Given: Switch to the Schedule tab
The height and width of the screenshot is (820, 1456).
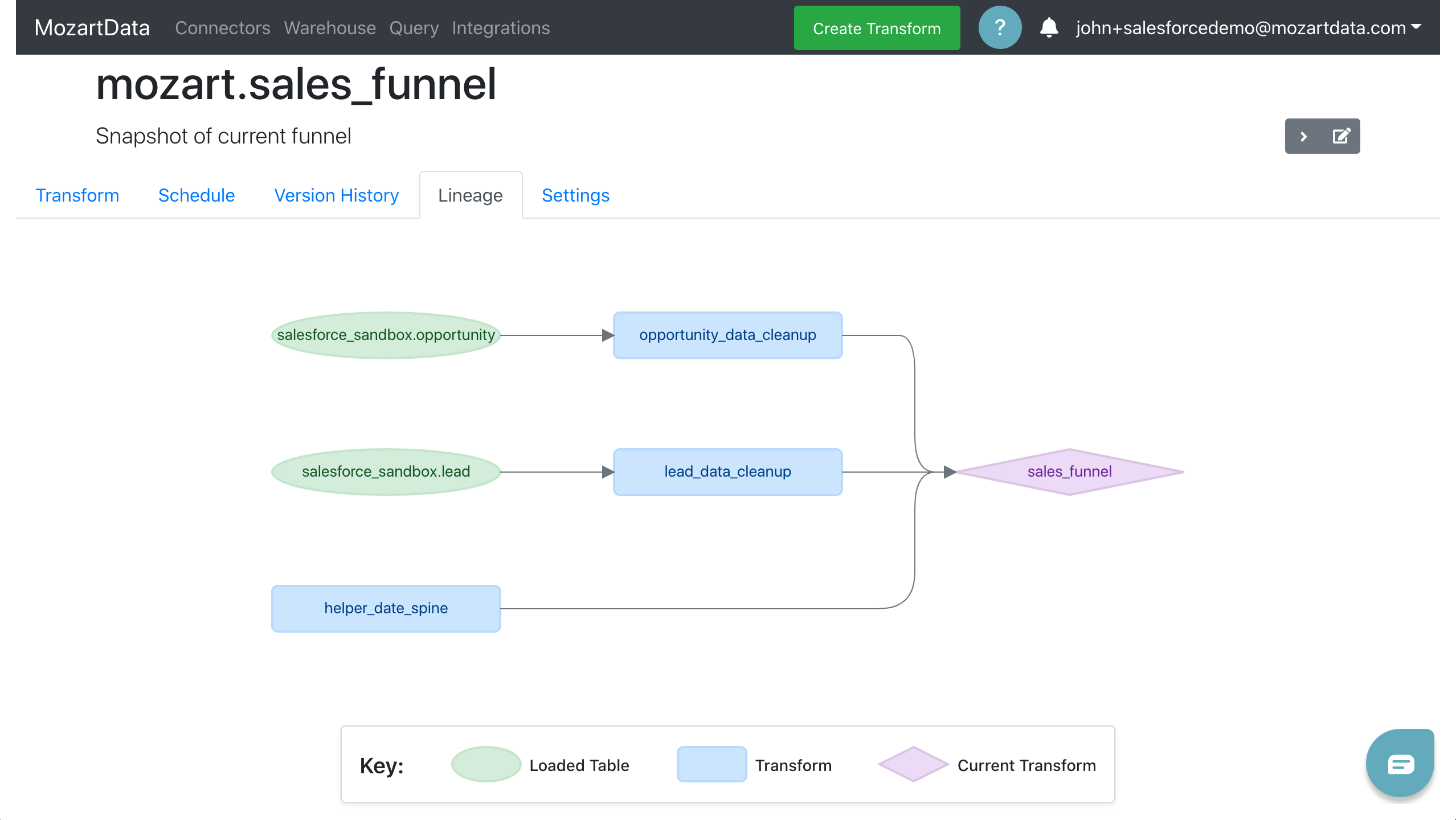Looking at the screenshot, I should [197, 195].
